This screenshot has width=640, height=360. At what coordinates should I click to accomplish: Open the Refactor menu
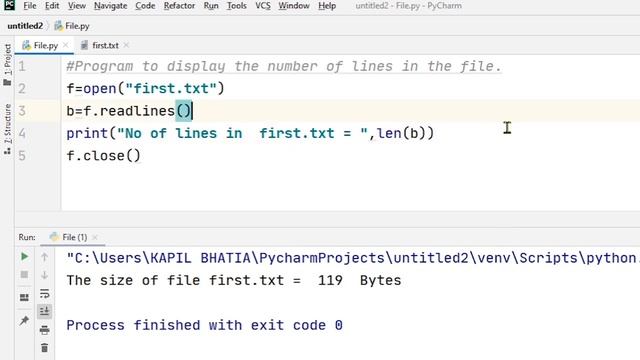click(179, 6)
